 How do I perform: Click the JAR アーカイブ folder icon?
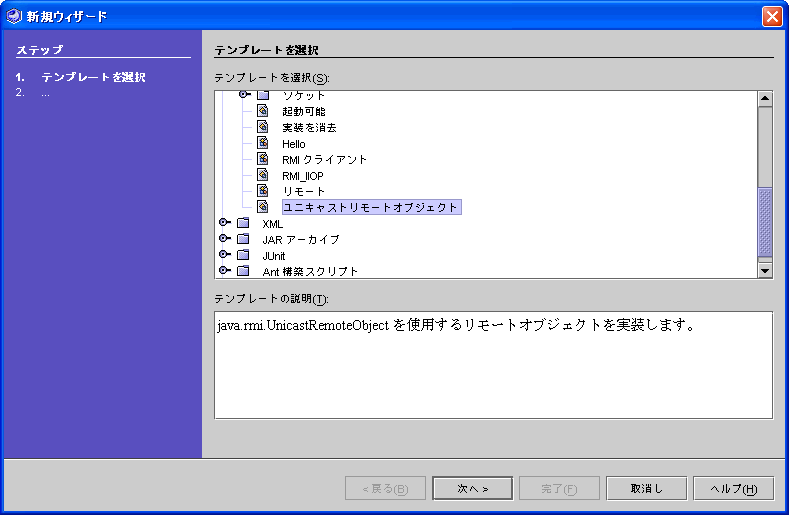[x=243, y=239]
